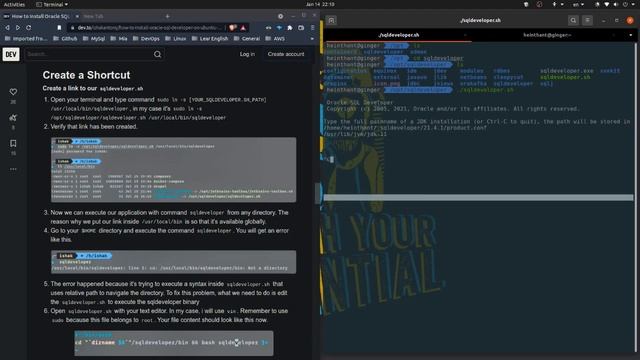Viewport: 640px width, 360px height.
Task: Open a new browser tab with plus
Action: coord(167,16)
